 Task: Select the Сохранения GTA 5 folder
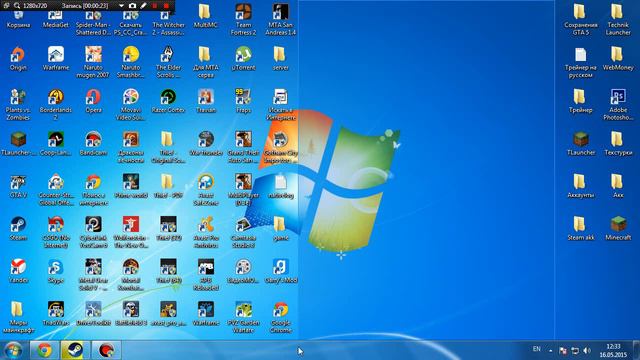pos(580,20)
